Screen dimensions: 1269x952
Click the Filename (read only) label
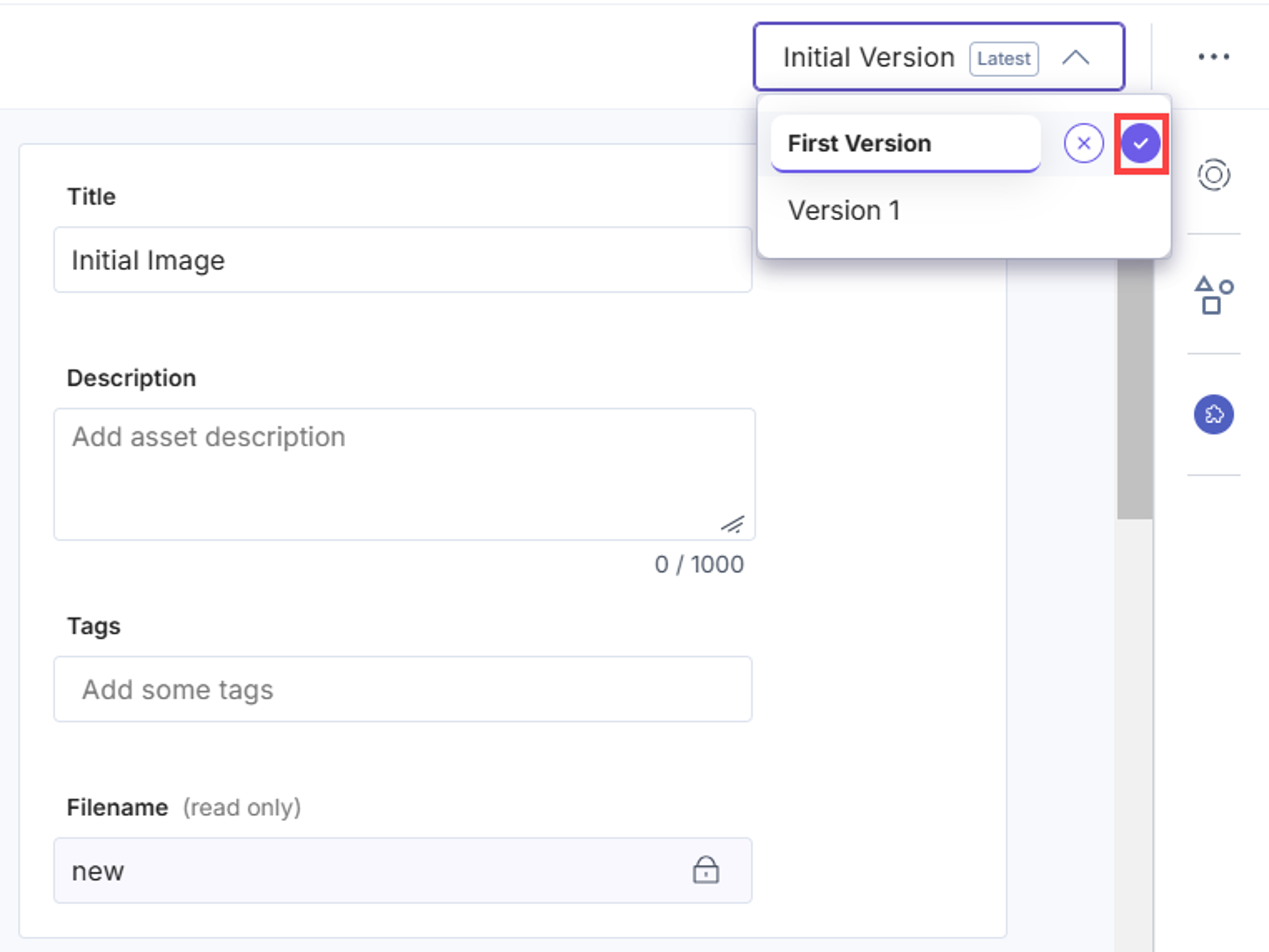pyautogui.click(x=184, y=807)
